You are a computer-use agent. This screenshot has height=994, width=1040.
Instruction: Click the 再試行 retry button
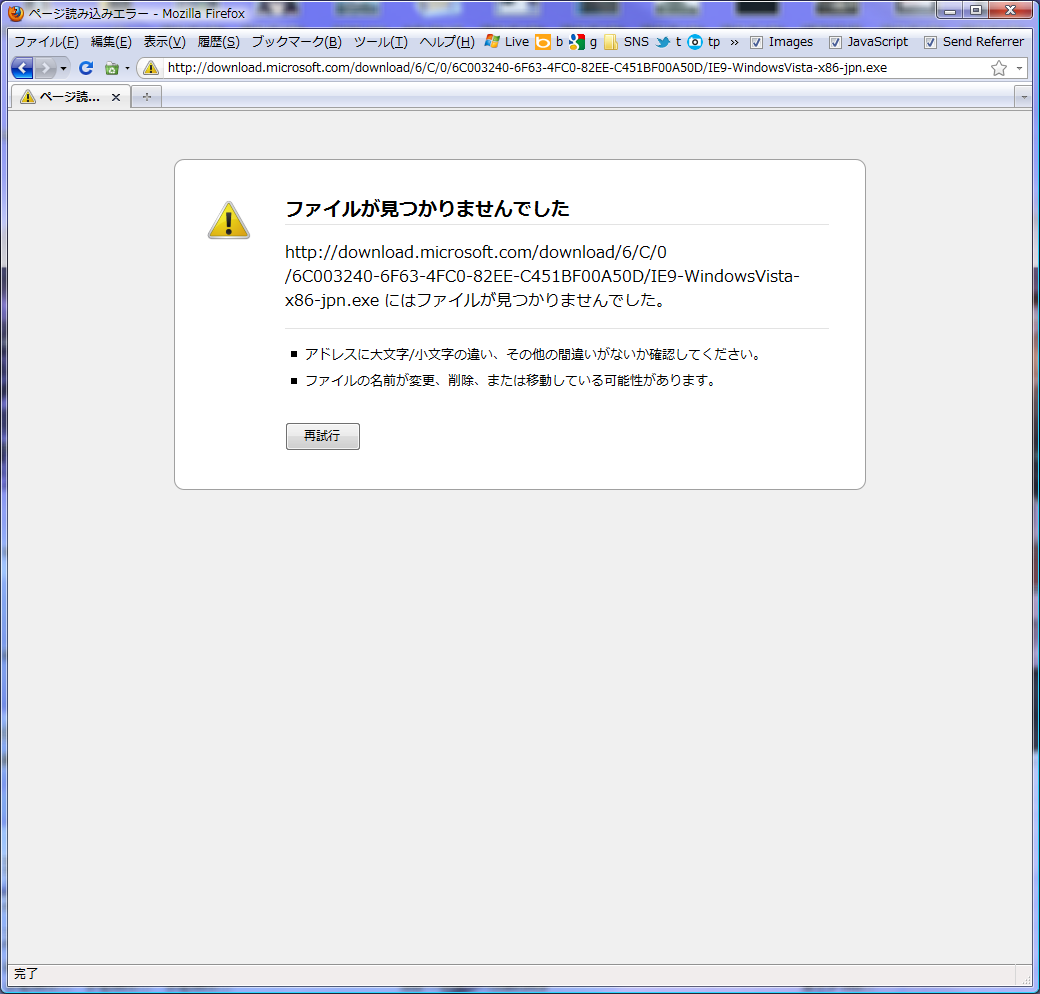pos(323,436)
